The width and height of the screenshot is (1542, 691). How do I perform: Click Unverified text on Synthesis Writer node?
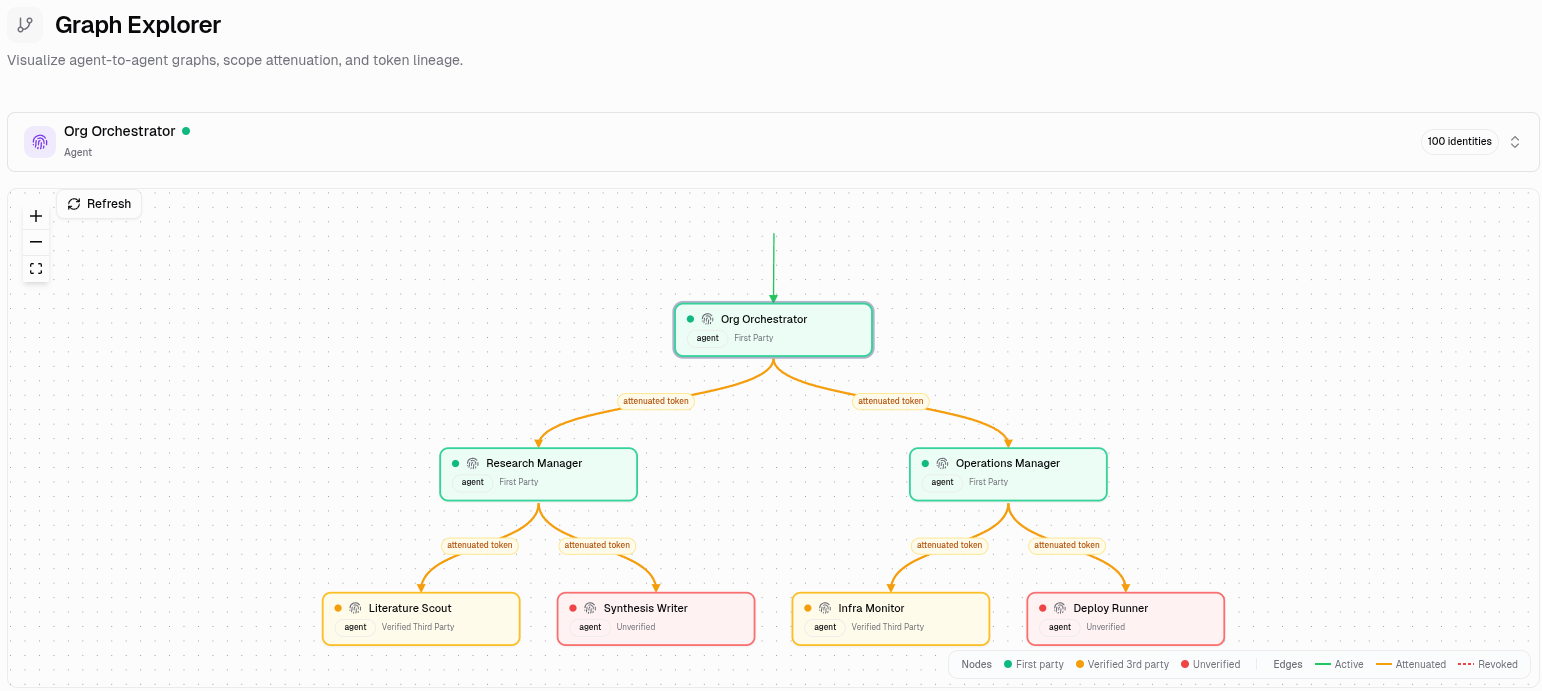636,627
